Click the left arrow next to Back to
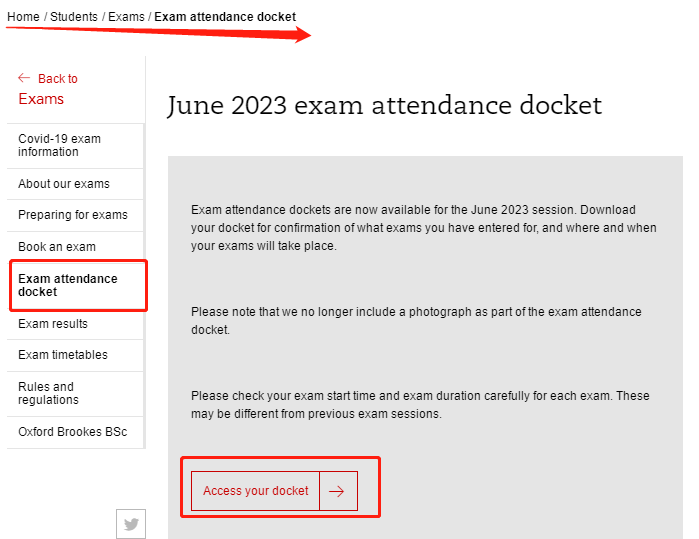Screen dimensions: 699x539 pos(24,78)
